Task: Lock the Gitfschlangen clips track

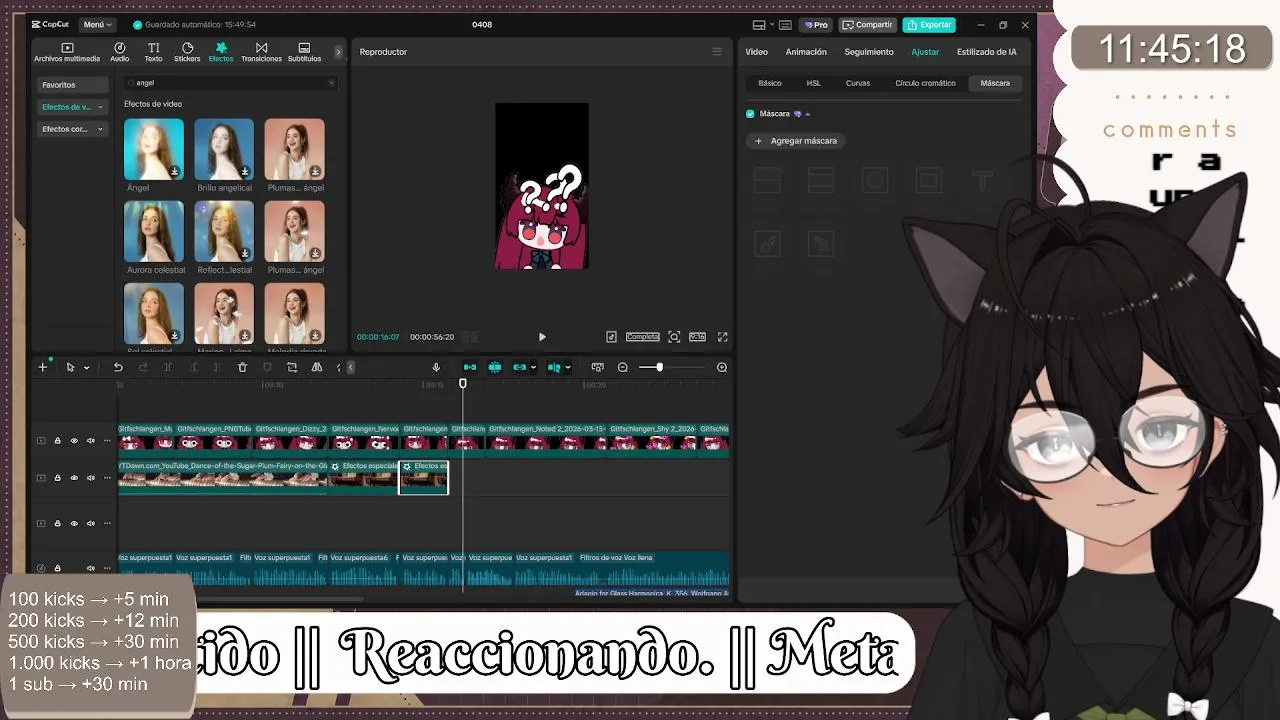Action: coord(57,441)
